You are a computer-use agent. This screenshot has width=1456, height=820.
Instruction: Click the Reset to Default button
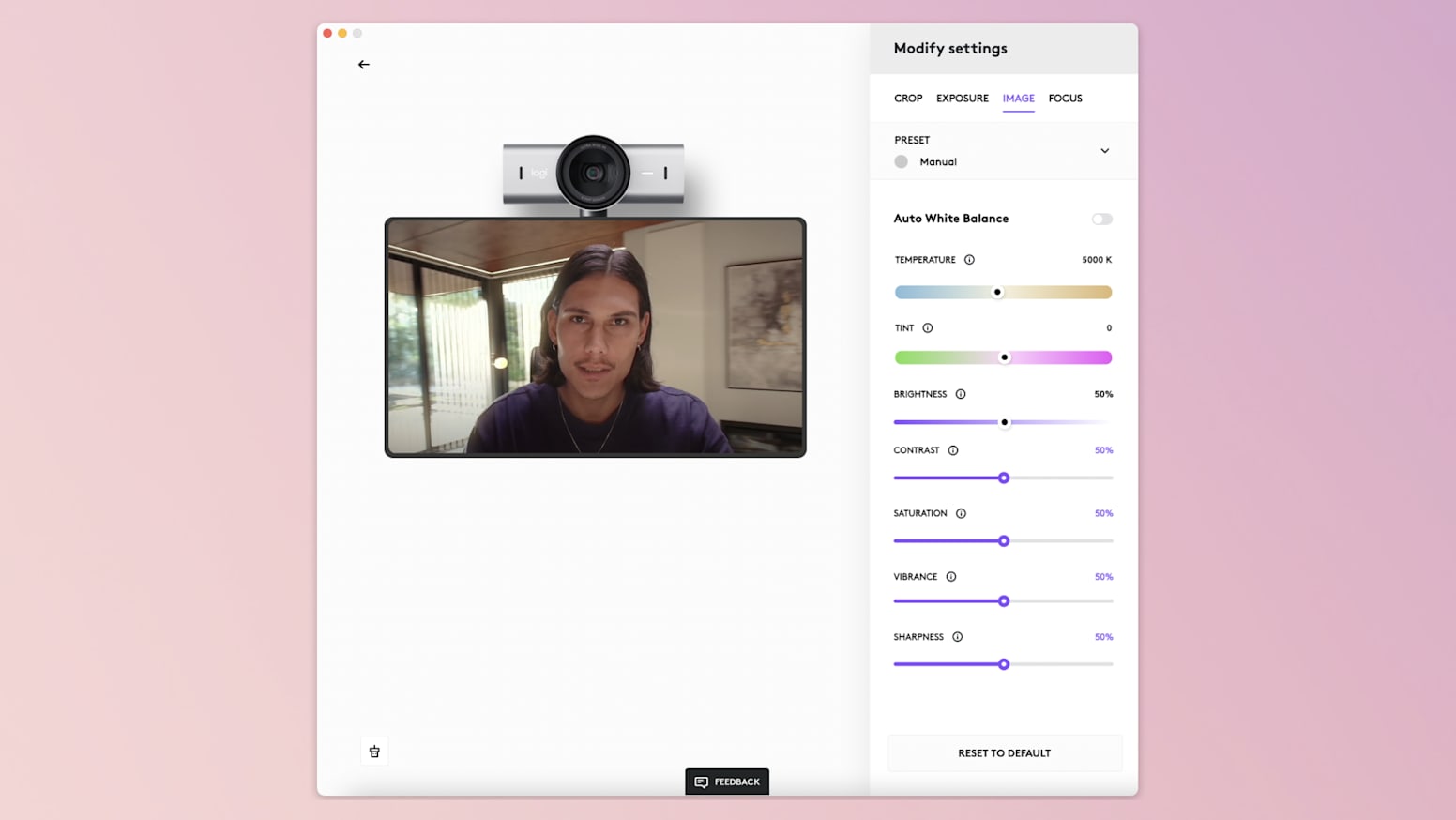(x=1004, y=753)
